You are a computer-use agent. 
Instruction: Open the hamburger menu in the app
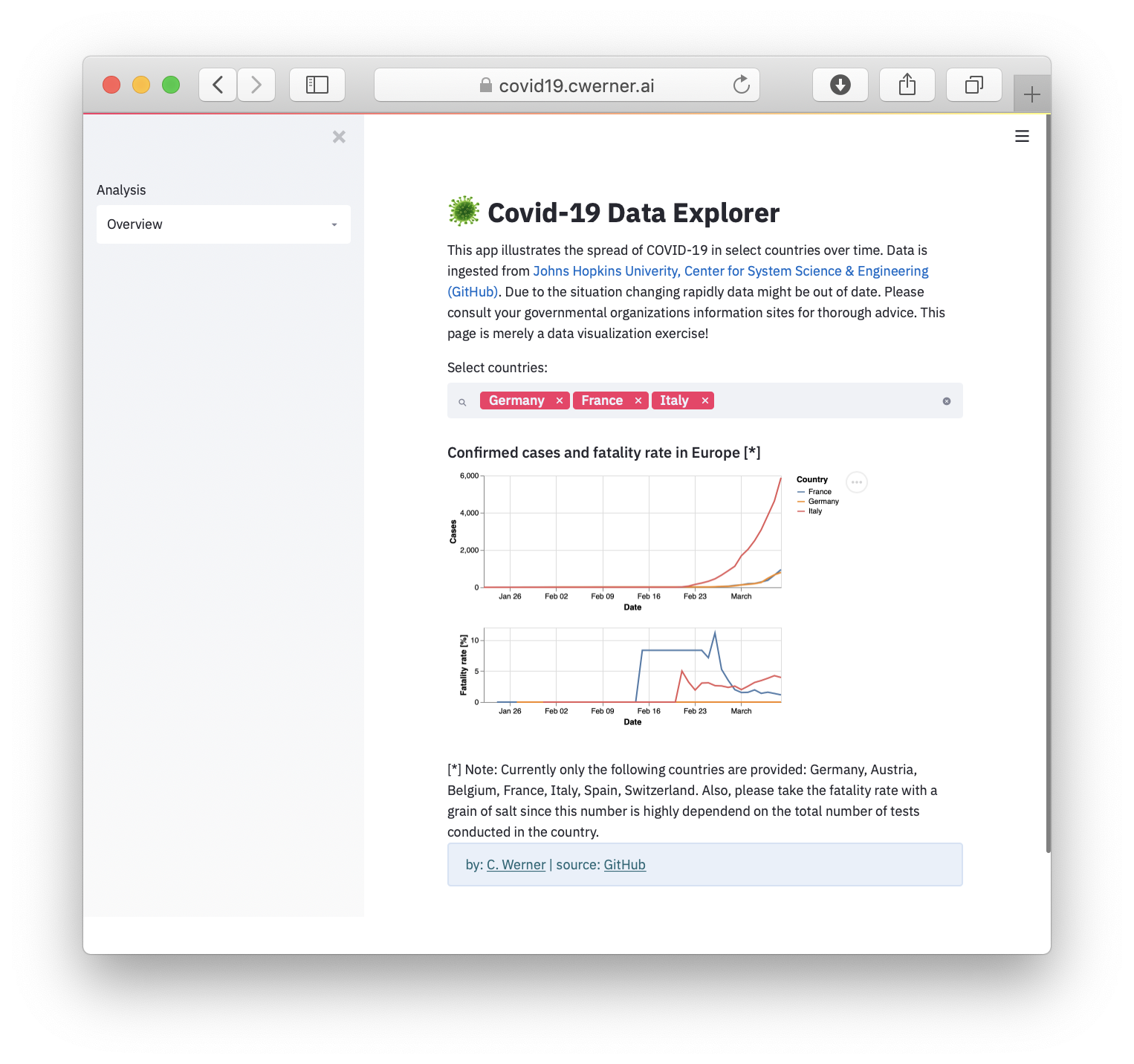(x=1022, y=136)
